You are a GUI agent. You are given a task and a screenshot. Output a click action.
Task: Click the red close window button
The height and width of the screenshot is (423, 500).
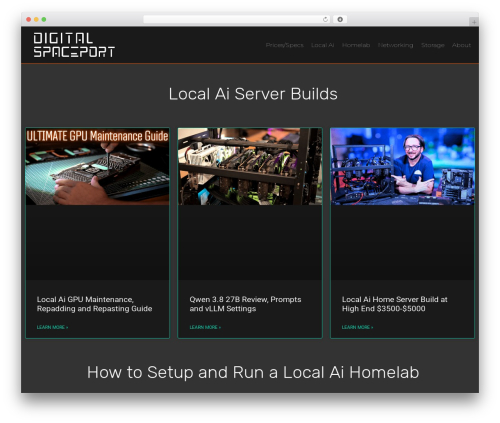[29, 20]
